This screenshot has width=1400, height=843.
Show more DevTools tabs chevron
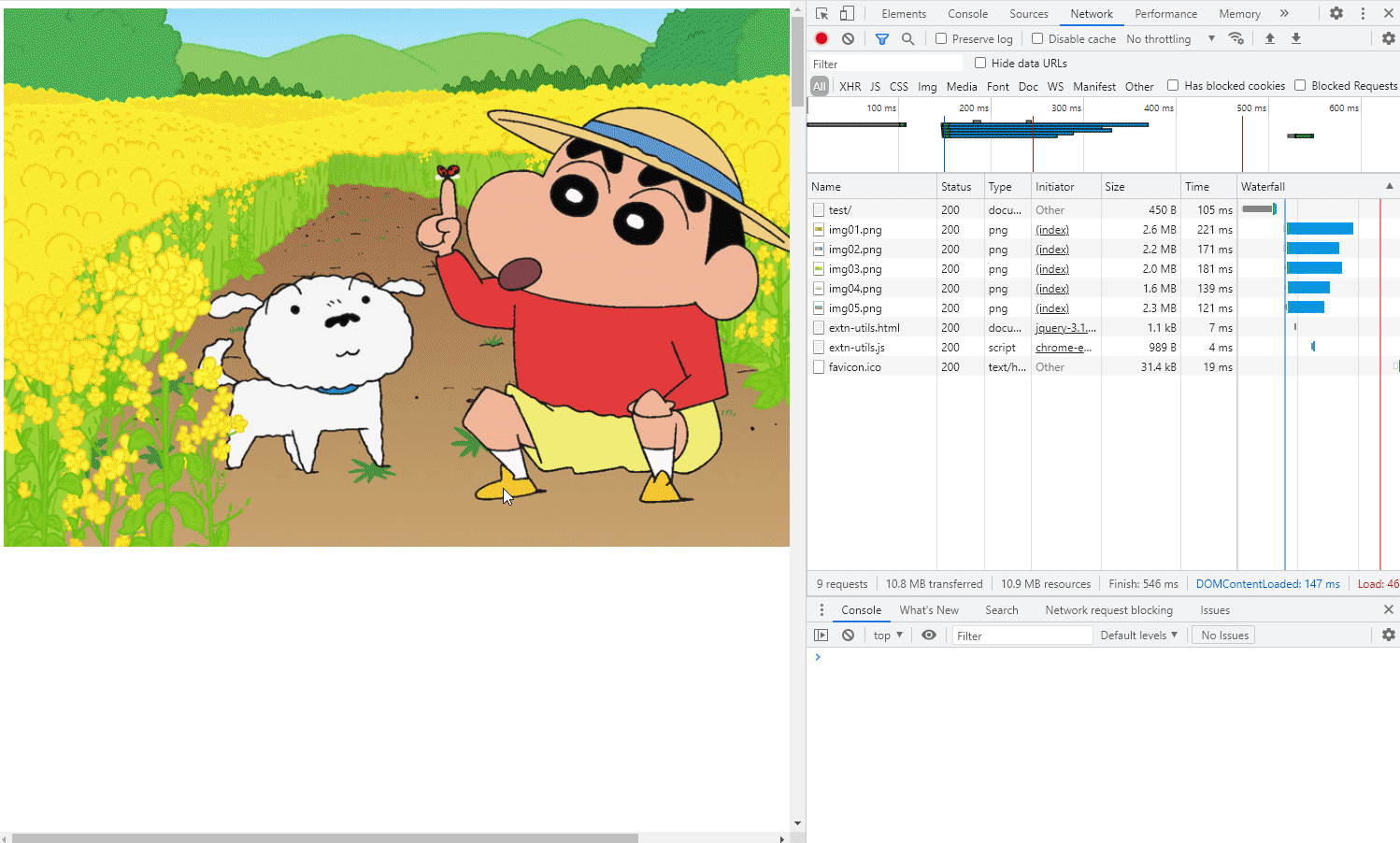point(1284,13)
